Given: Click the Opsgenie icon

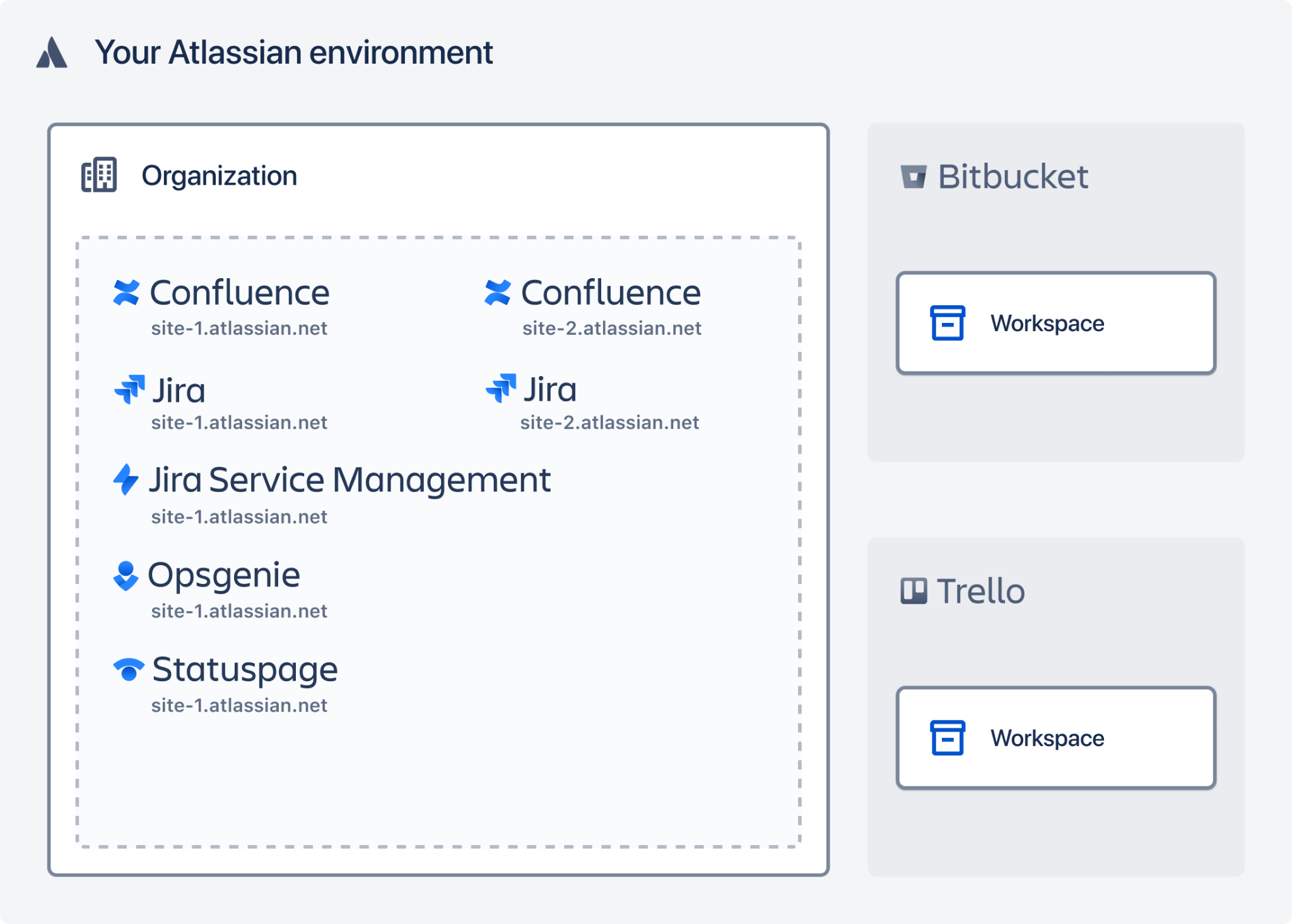Looking at the screenshot, I should point(126,575).
